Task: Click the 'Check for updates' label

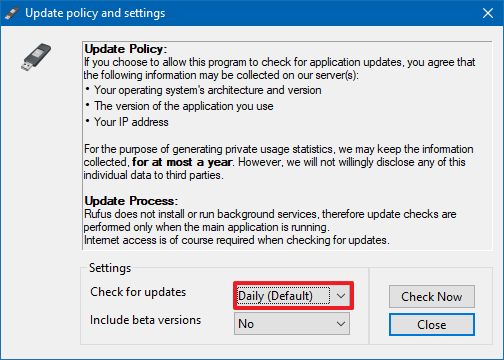Action: 138,292
